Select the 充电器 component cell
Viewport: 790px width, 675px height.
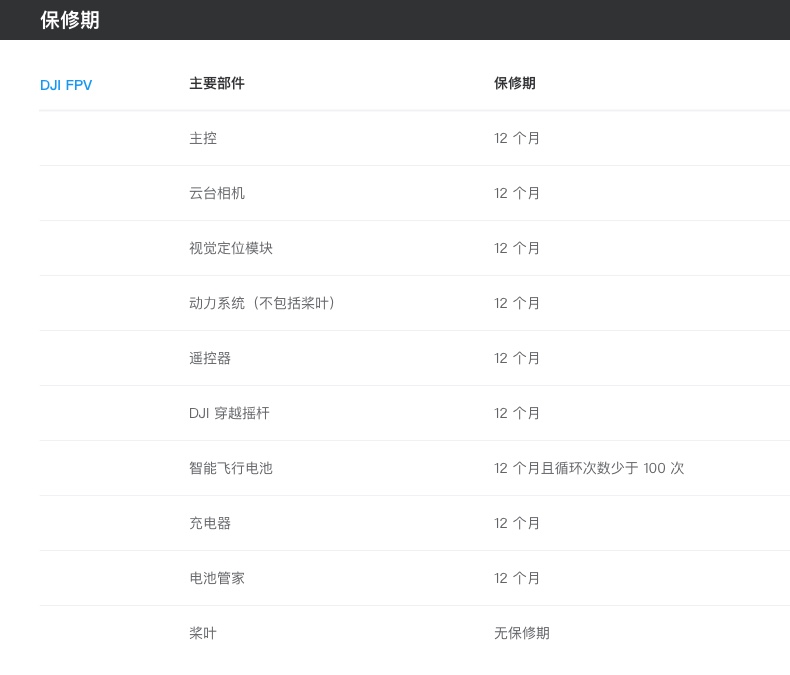pos(210,523)
